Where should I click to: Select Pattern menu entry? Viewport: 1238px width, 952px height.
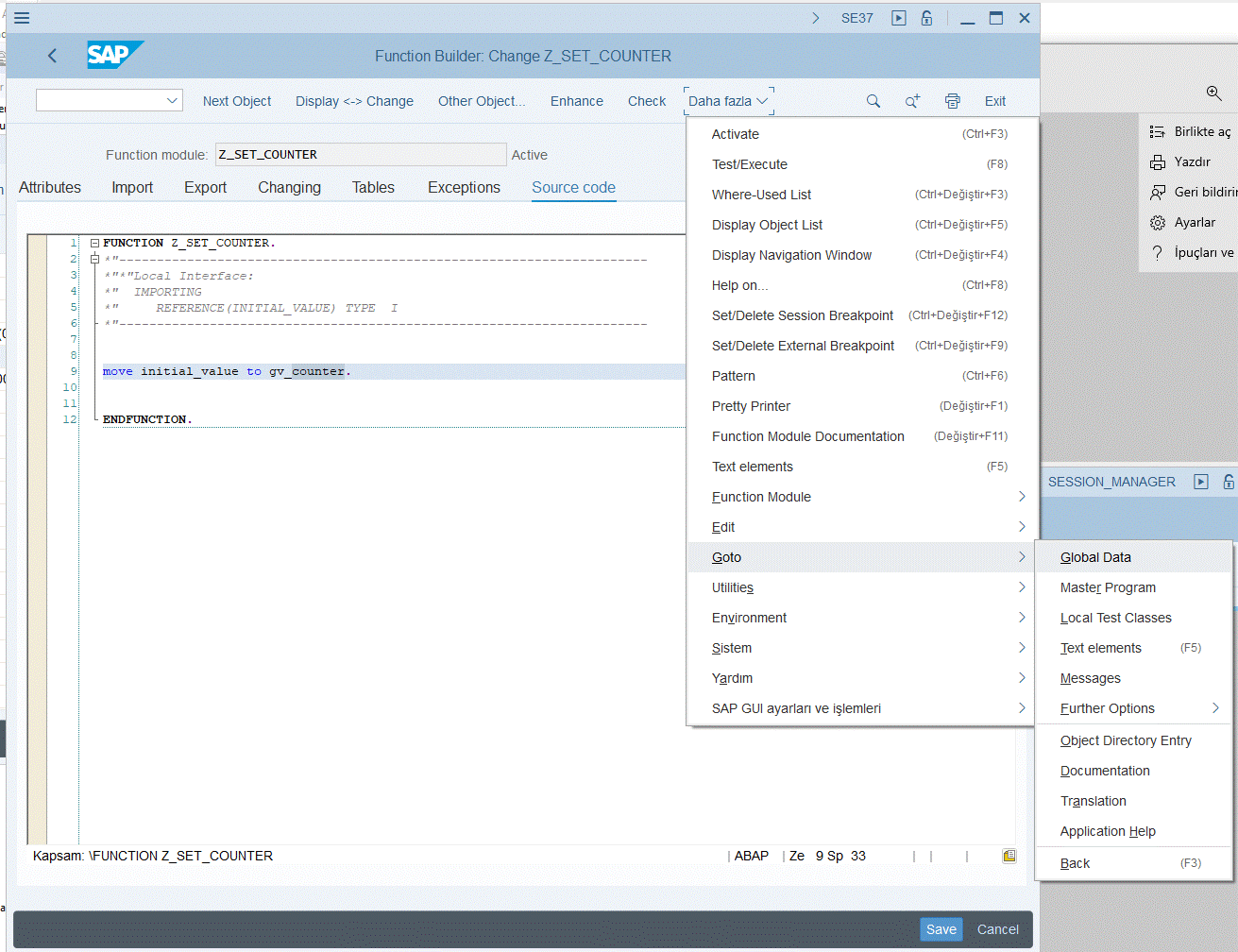pos(862,376)
